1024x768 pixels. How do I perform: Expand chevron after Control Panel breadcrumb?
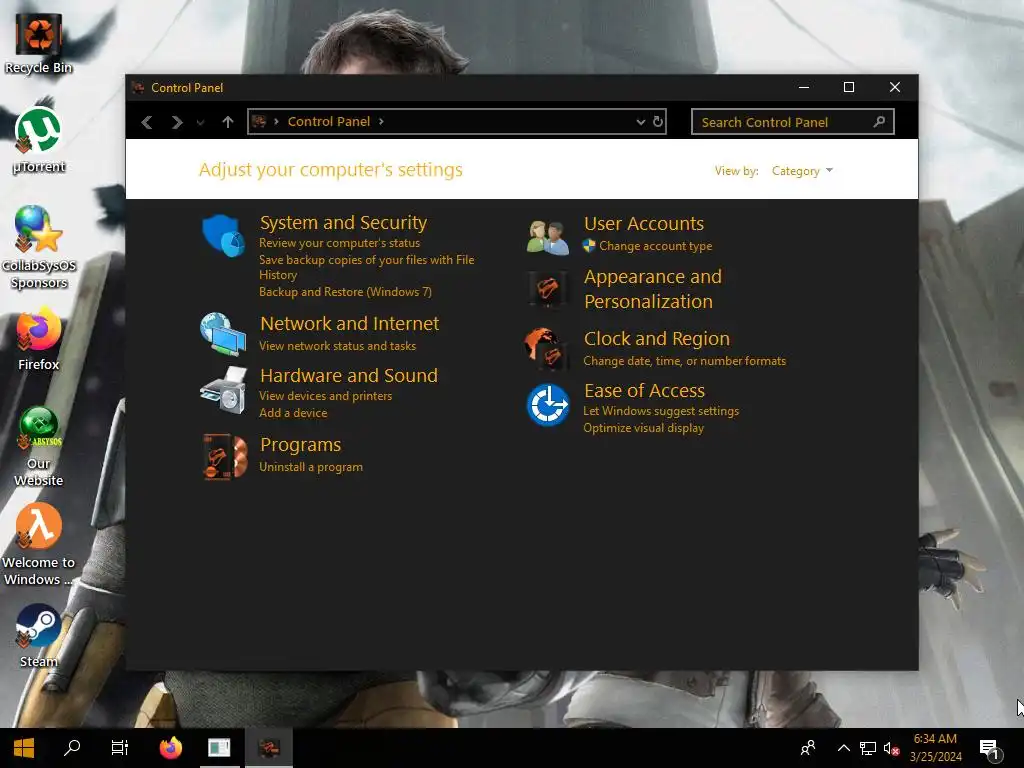381,121
